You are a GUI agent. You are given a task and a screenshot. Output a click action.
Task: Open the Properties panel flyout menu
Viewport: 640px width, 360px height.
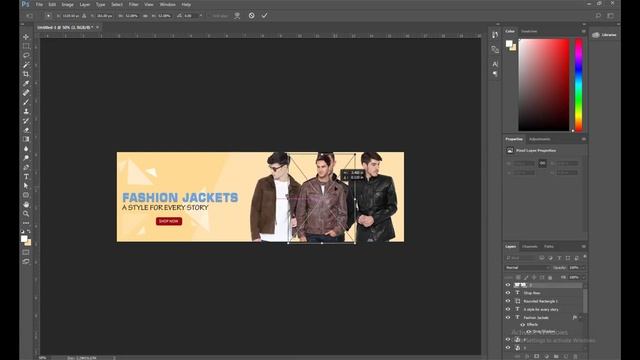(x=583, y=139)
